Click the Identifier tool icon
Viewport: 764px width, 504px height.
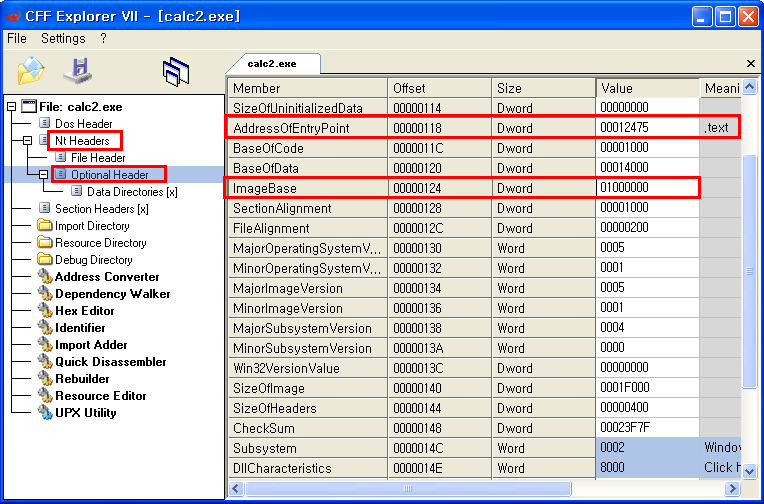[x=45, y=328]
